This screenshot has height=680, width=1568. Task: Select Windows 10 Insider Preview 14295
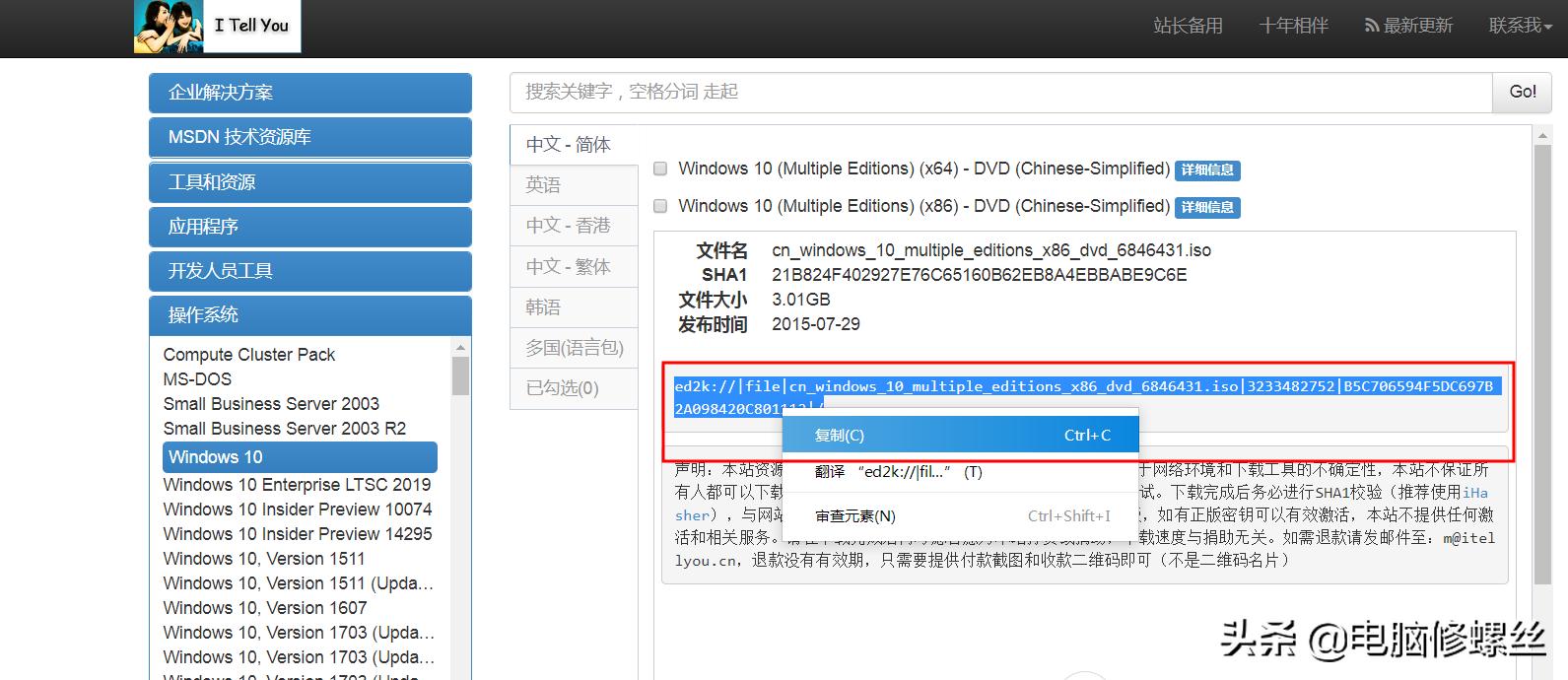pyautogui.click(x=298, y=534)
